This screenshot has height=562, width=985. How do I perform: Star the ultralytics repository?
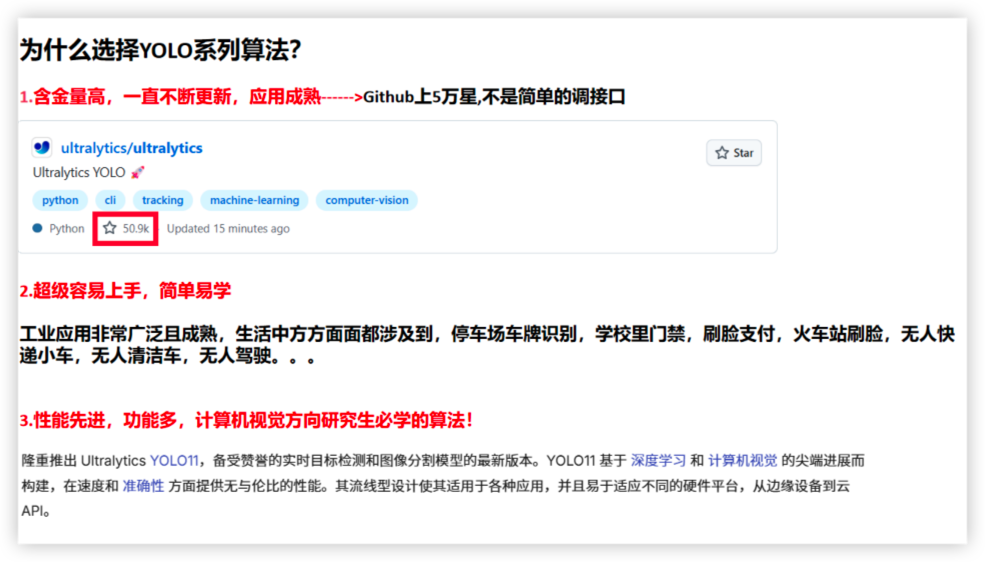734,153
